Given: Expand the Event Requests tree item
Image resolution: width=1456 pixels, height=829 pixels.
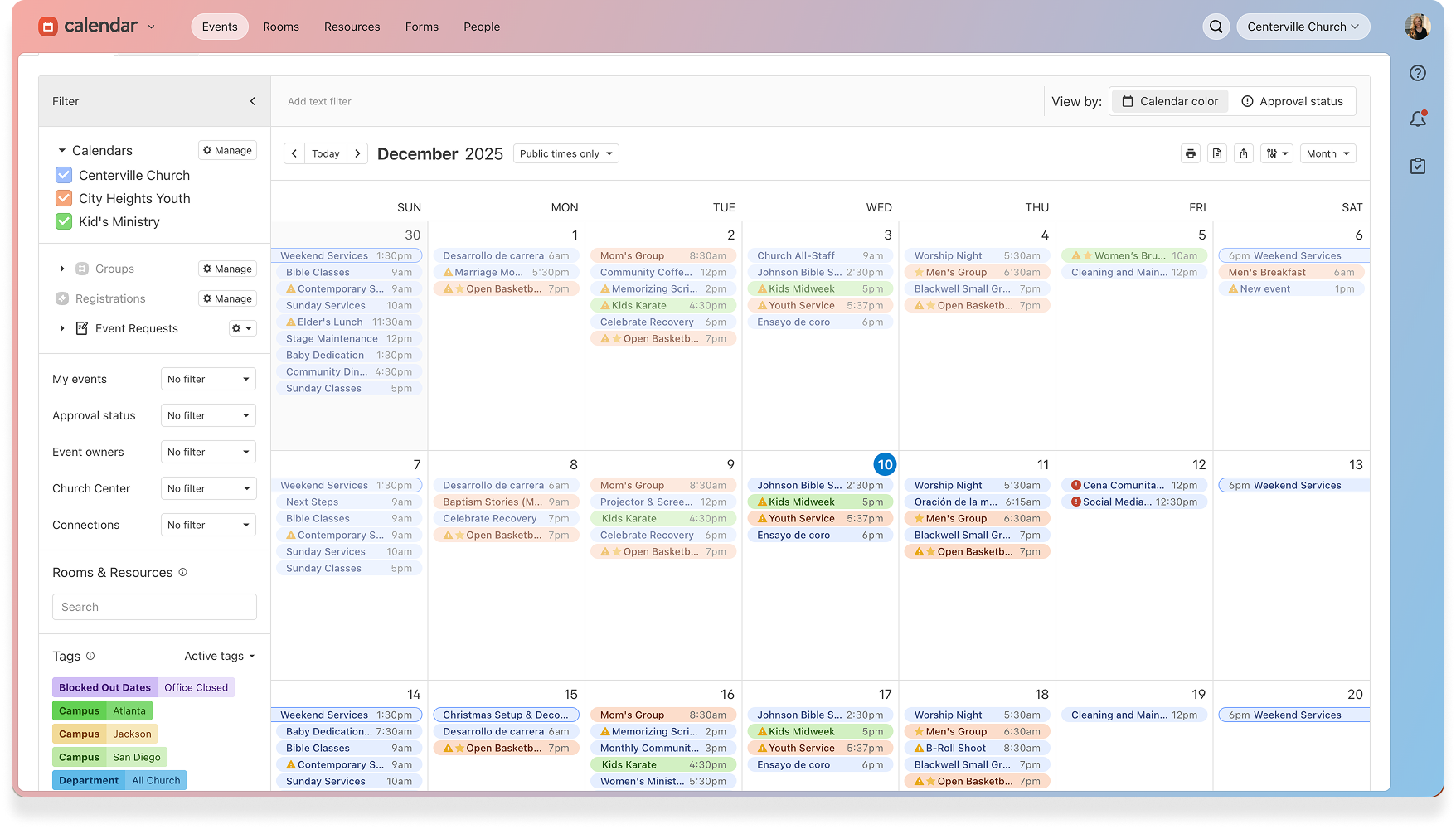Looking at the screenshot, I should point(62,328).
